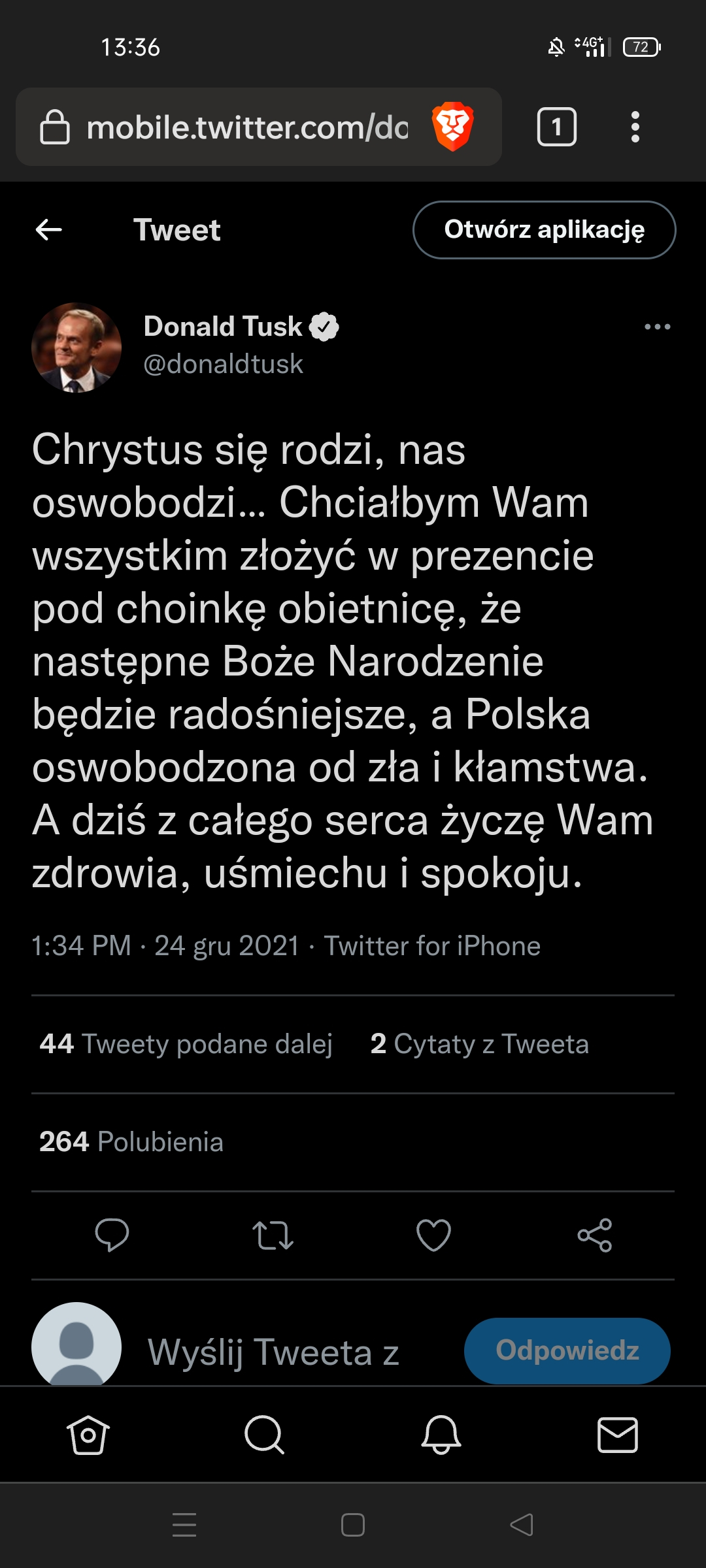Open the browser tab switcher
706x1568 pixels.
tap(556, 127)
